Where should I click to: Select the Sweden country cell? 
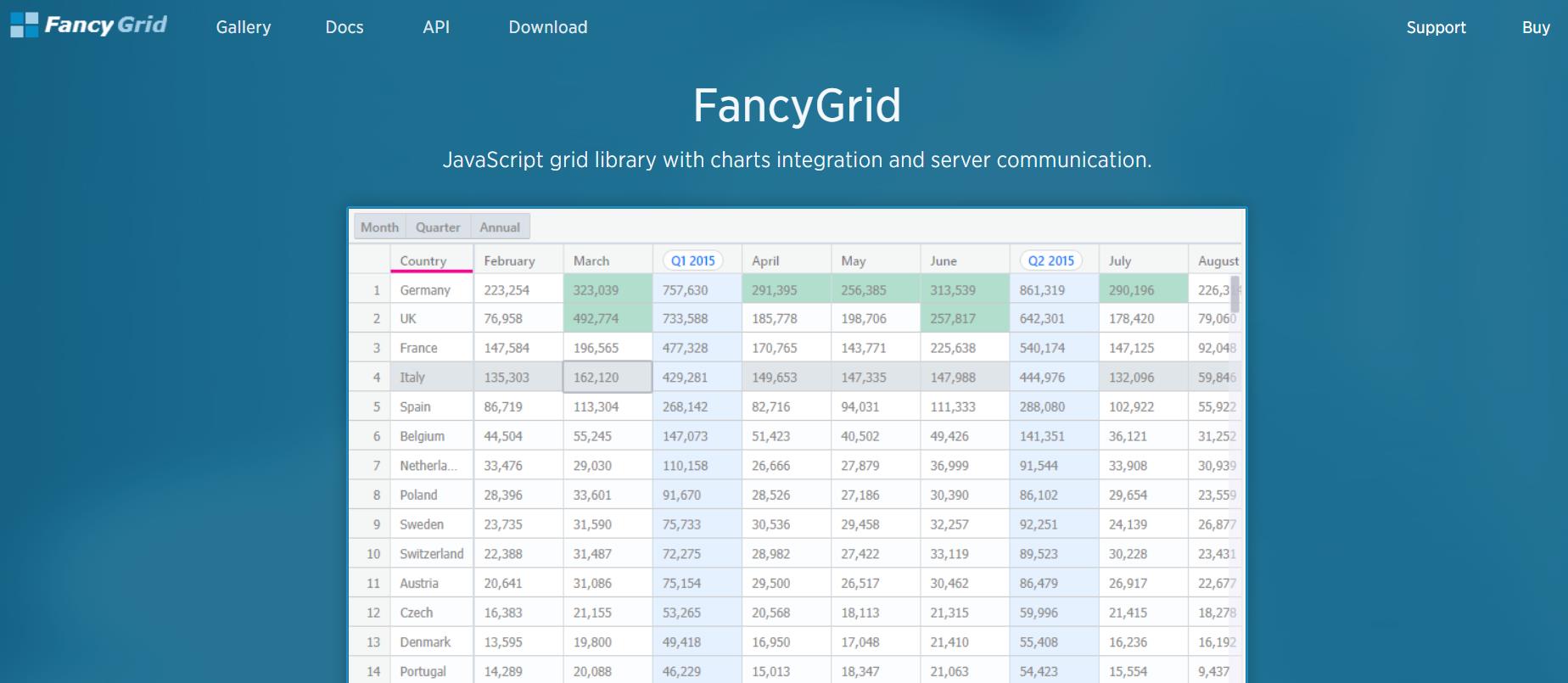431,524
